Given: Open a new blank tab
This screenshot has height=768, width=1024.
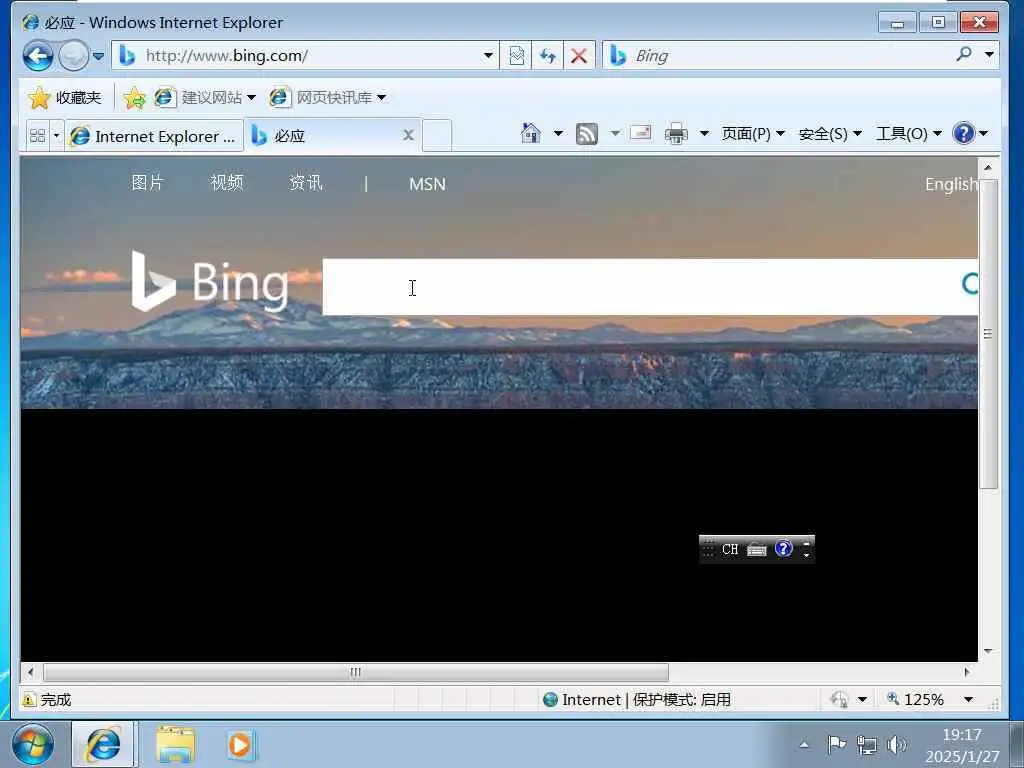Looking at the screenshot, I should pos(437,136).
